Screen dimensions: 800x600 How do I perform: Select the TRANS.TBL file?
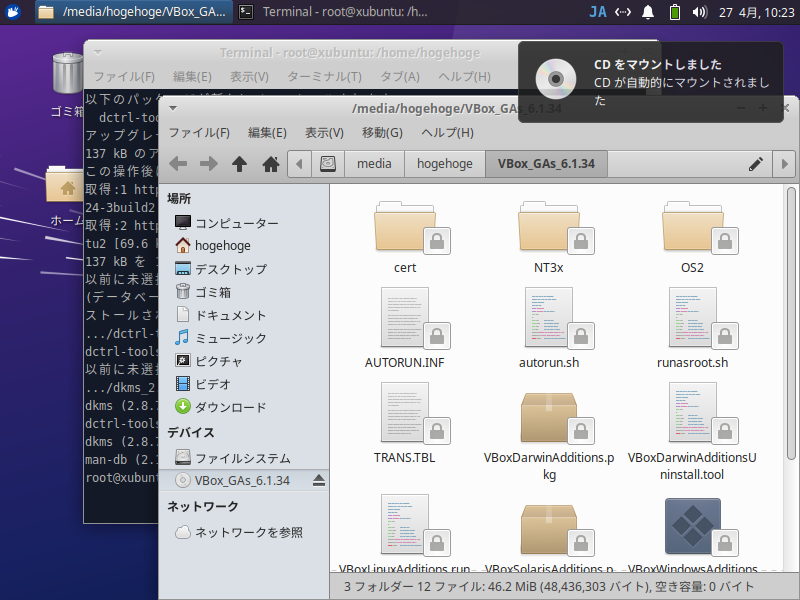click(405, 423)
